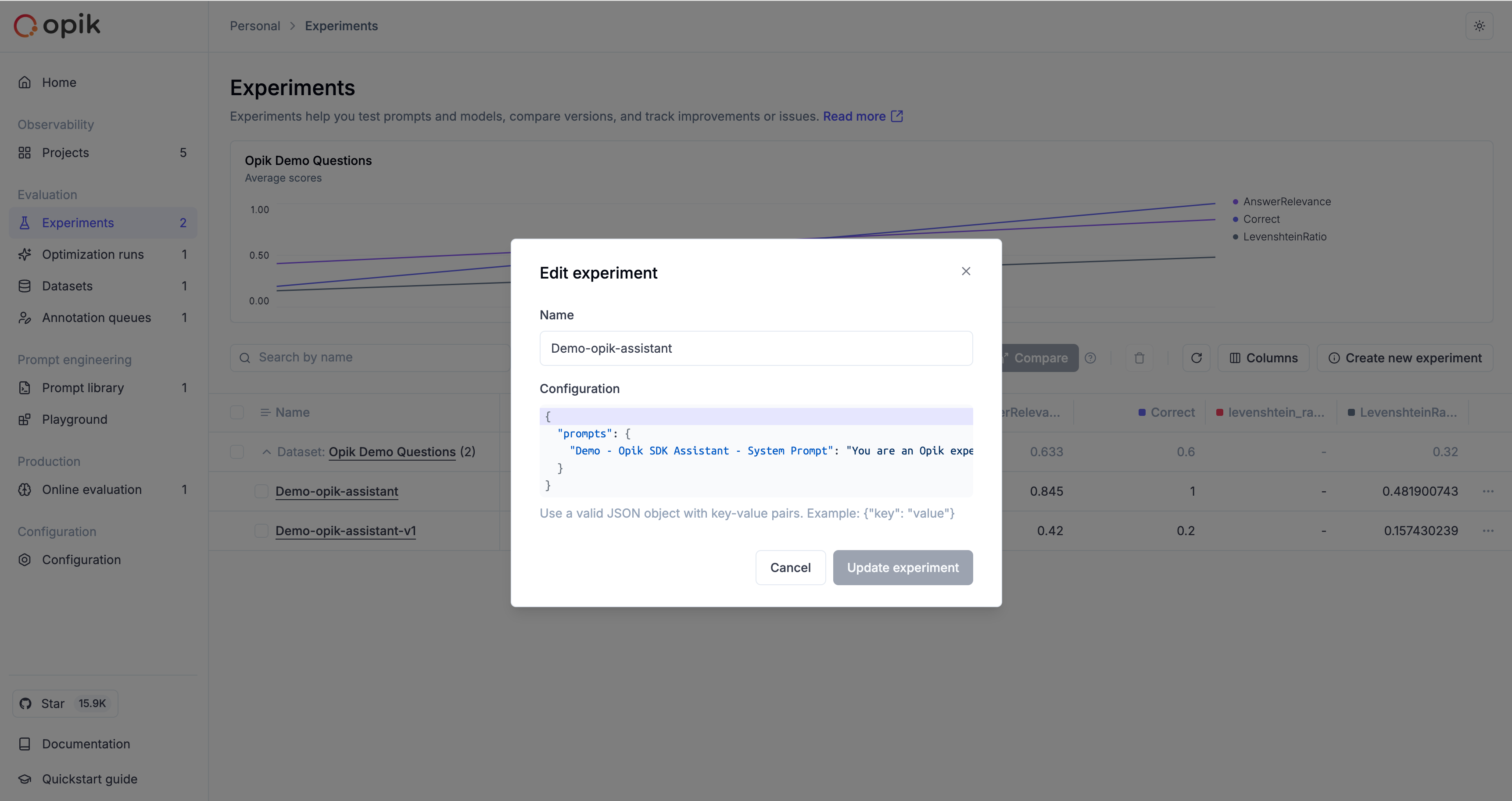Open the Prompt library page
1512x801 pixels.
tap(83, 388)
